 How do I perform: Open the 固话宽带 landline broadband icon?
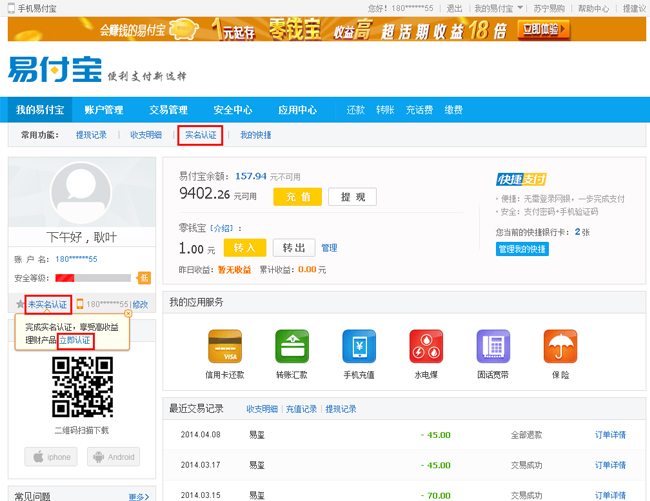point(493,346)
